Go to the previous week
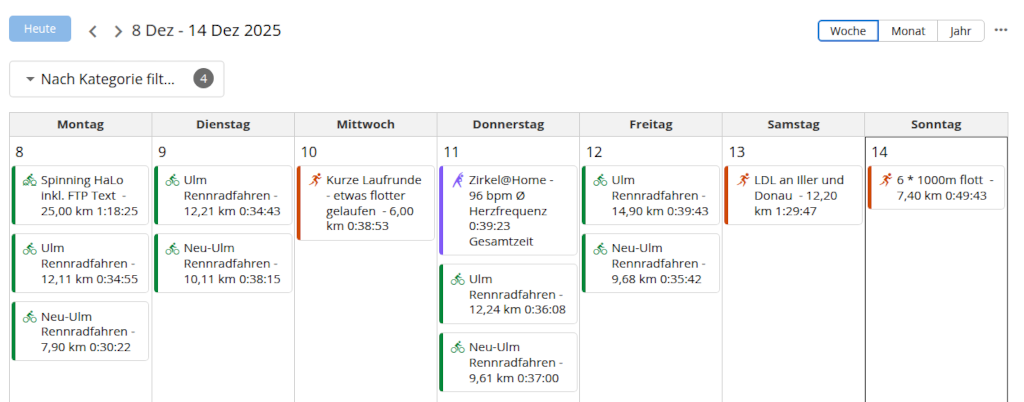This screenshot has height=402, width=1024. pyautogui.click(x=93, y=31)
